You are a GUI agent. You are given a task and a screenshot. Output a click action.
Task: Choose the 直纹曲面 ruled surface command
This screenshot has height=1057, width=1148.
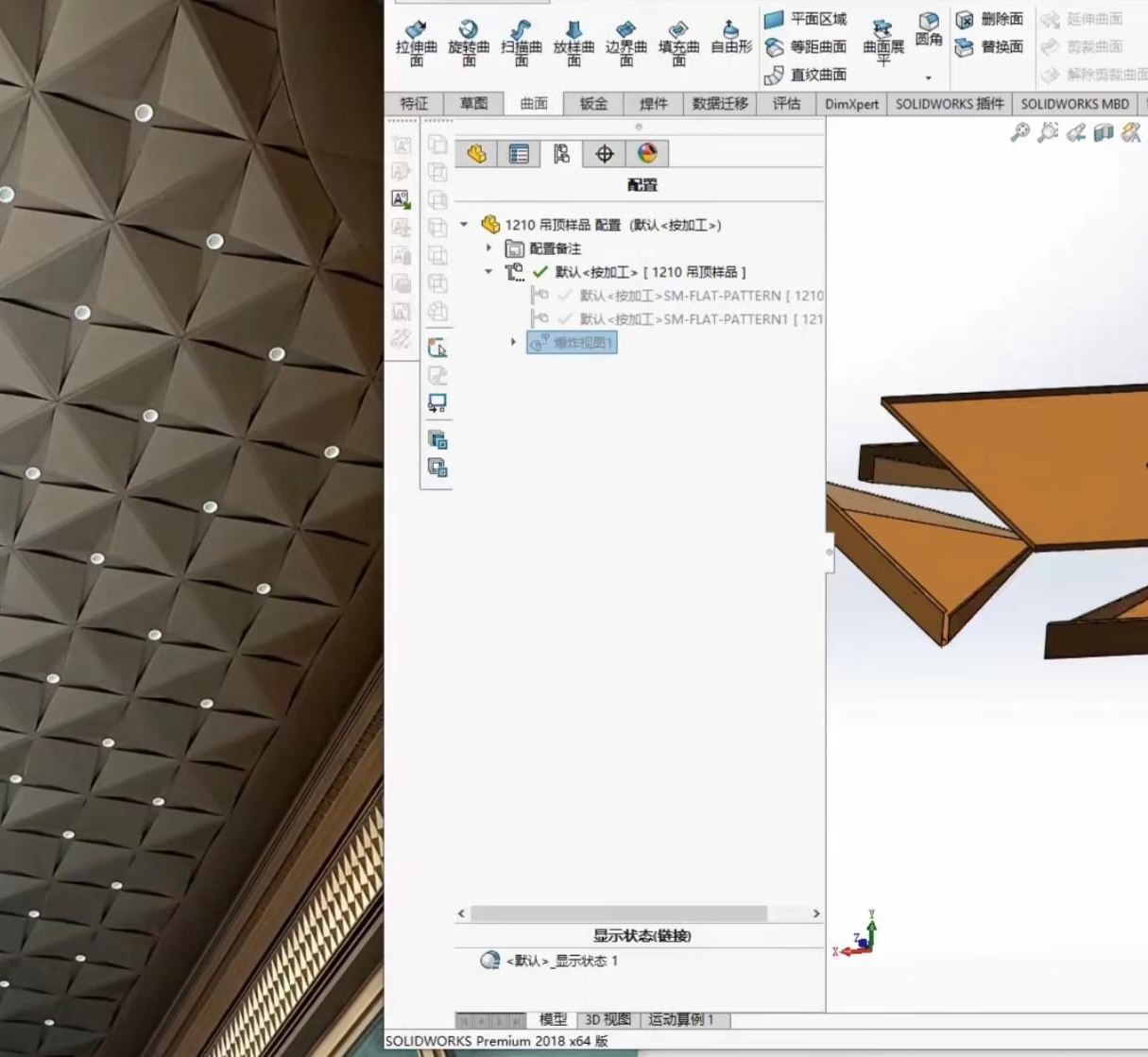pos(805,74)
